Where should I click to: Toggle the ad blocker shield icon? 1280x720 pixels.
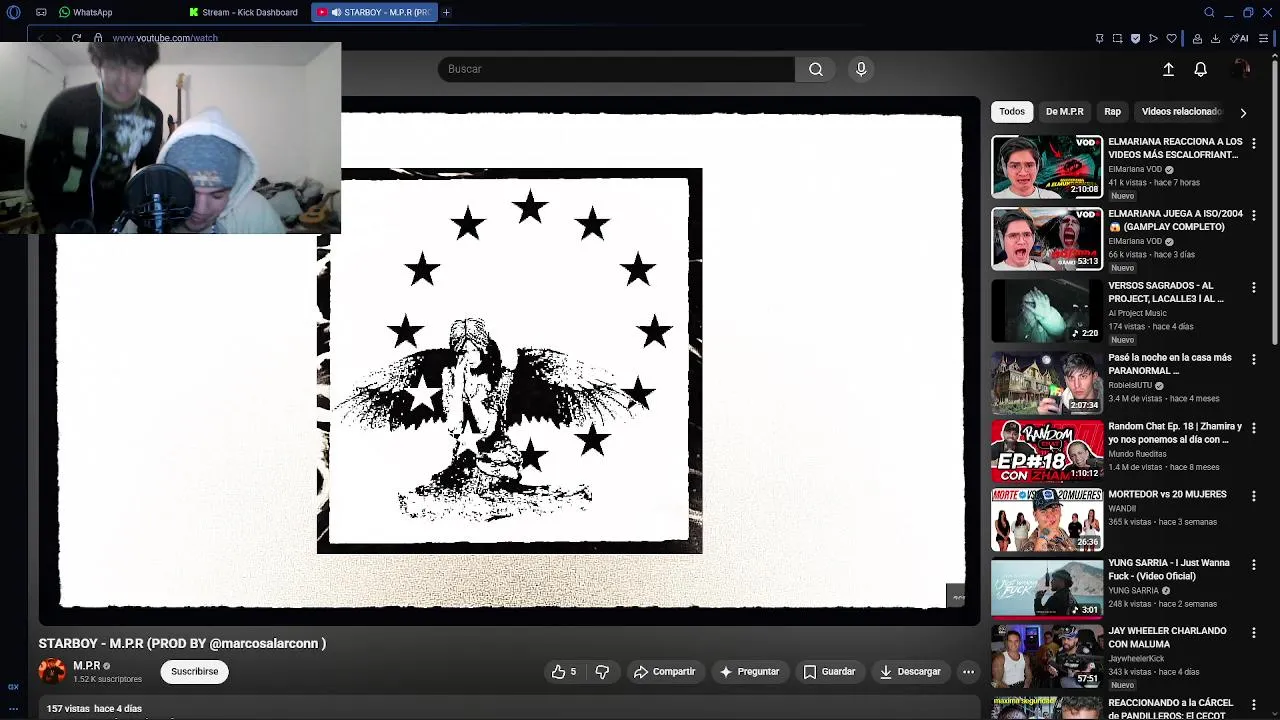point(1135,38)
